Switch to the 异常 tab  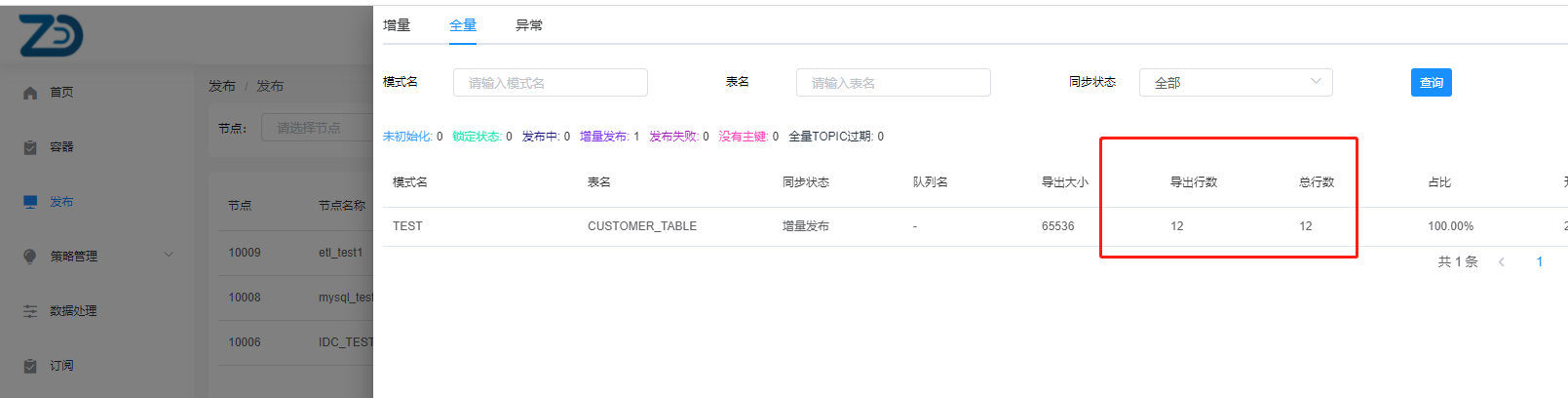point(529,25)
